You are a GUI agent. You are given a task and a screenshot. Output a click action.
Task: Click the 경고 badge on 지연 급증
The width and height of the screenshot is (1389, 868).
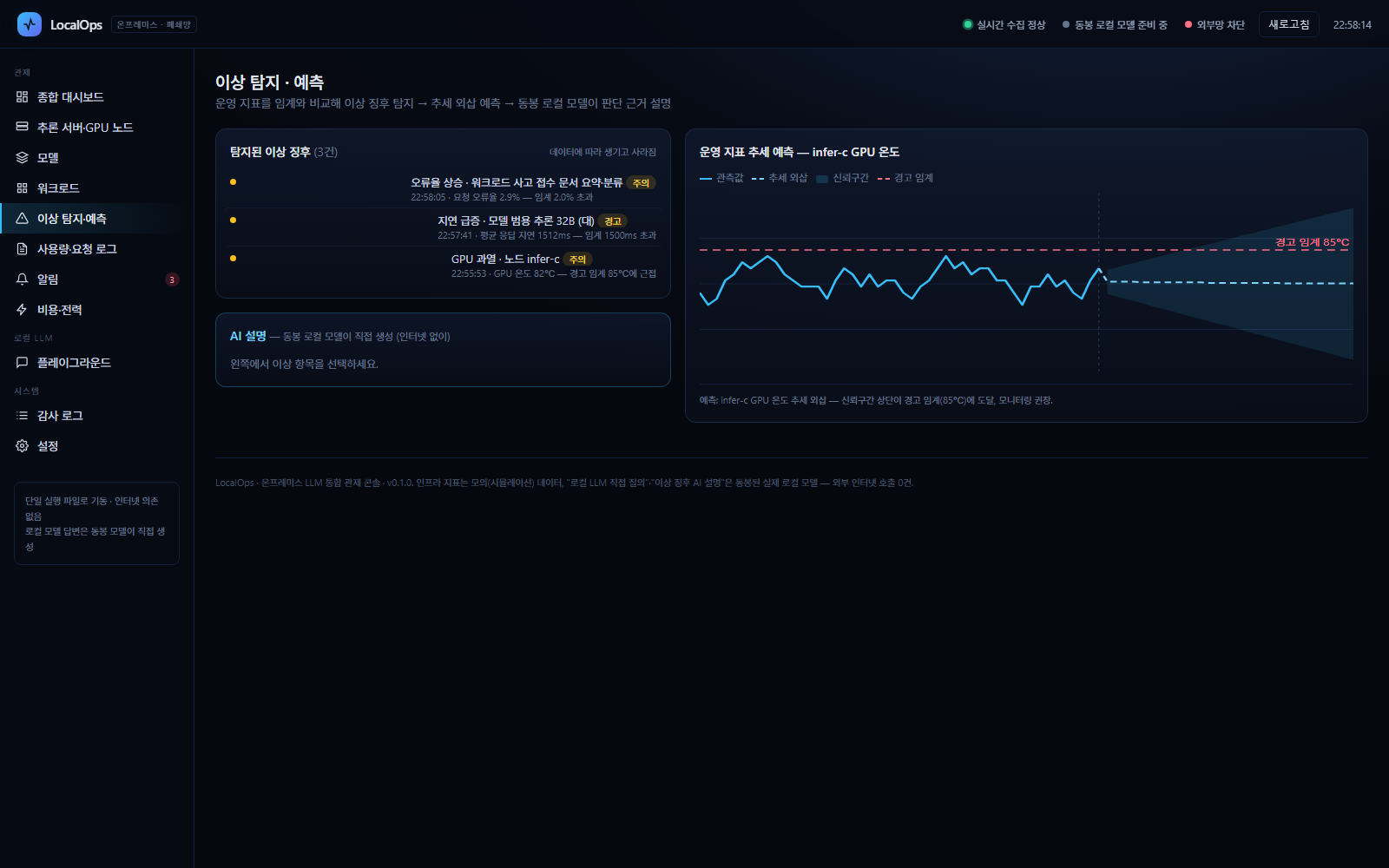pos(613,221)
